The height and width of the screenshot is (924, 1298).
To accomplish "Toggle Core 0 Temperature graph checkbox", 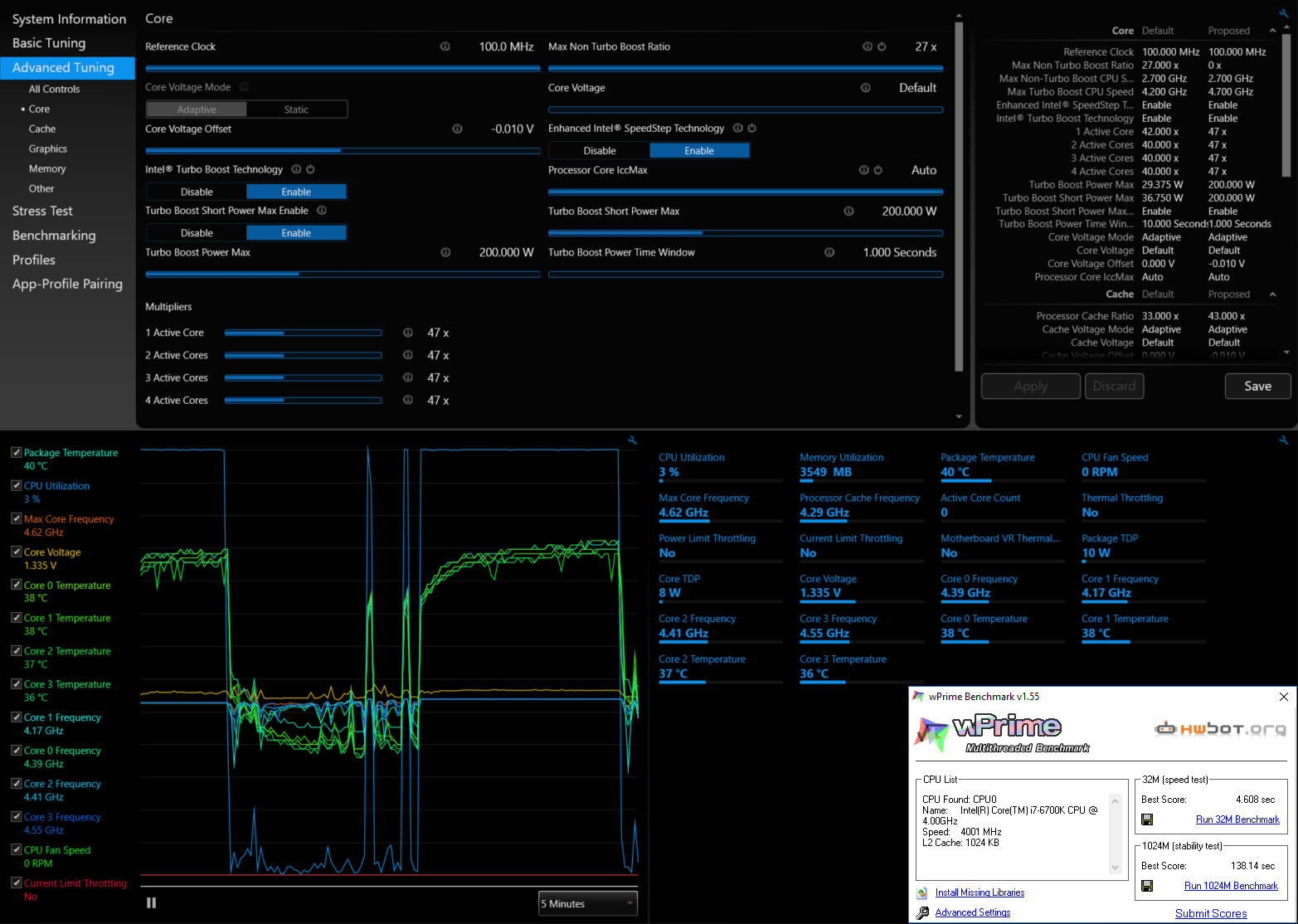I will 16,585.
